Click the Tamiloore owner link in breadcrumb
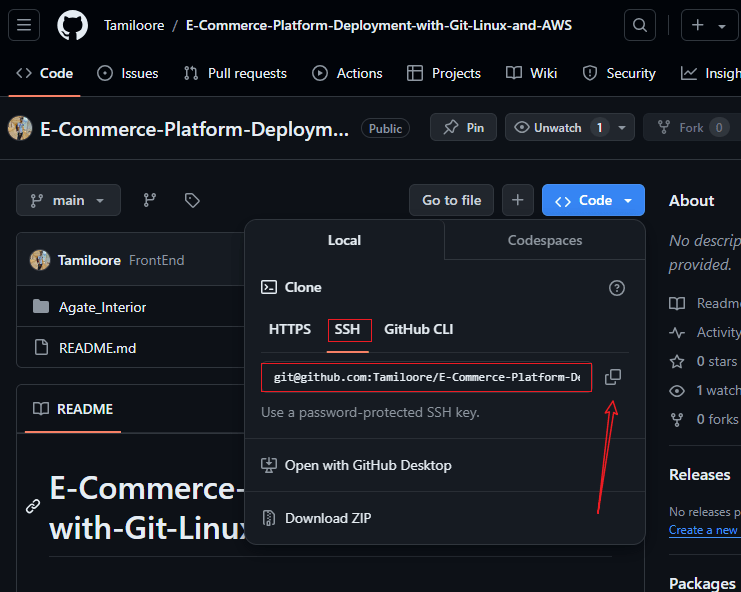 click(134, 25)
